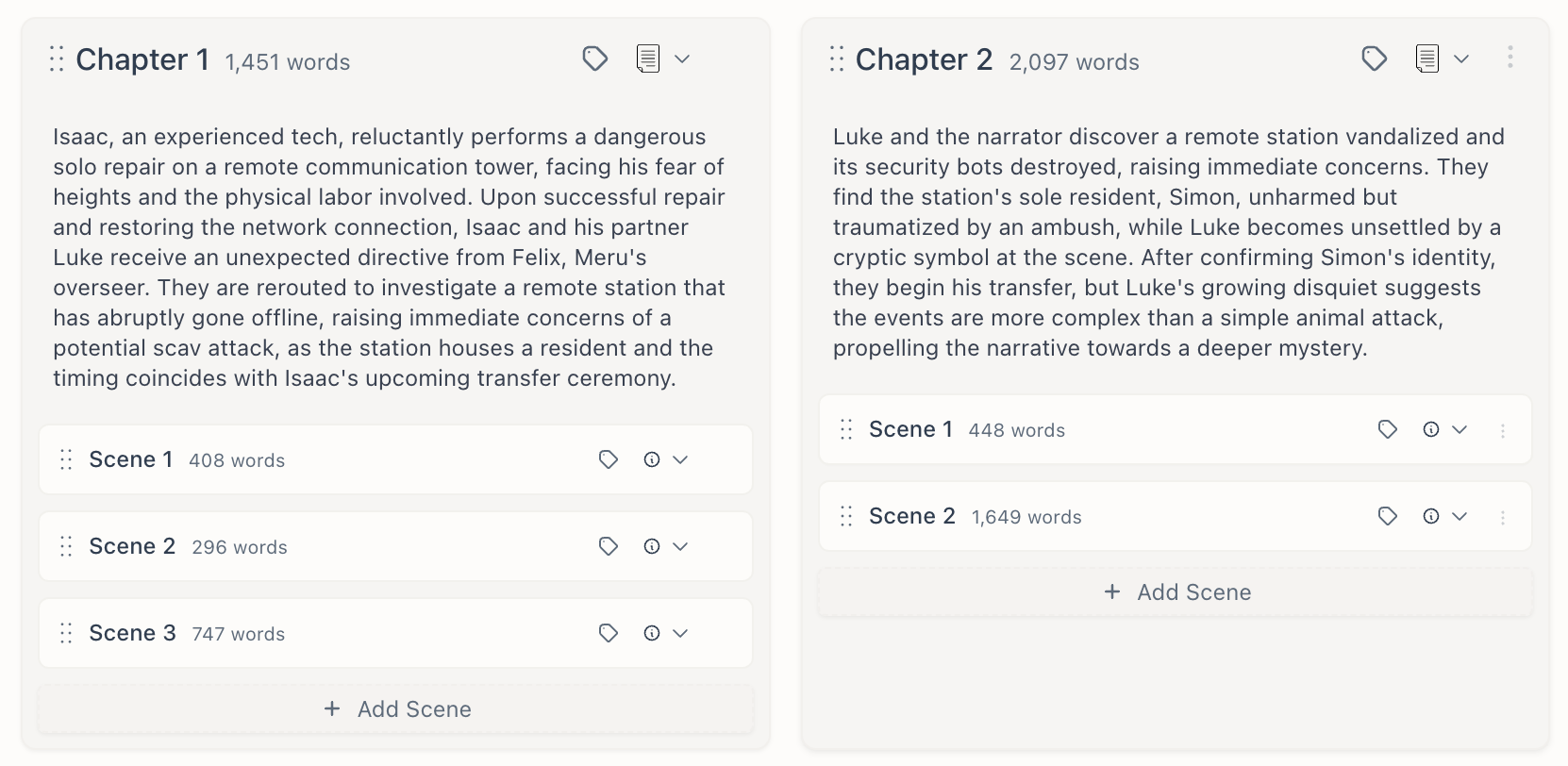View info for Scene 2 in Chapter 2
The height and width of the screenshot is (766, 1568).
pyautogui.click(x=1430, y=517)
